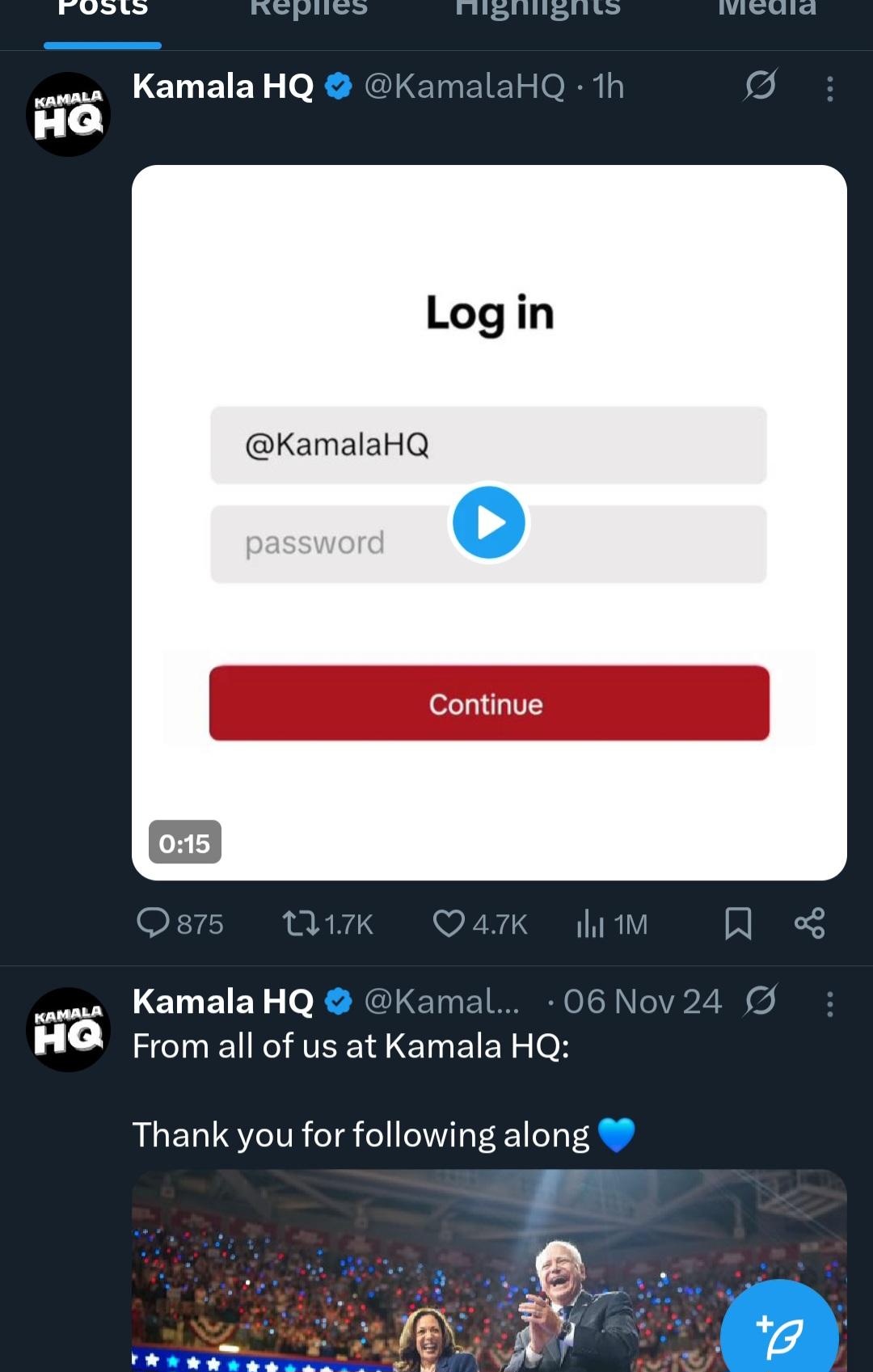Switch to the Replies tab
This screenshot has height=1372, width=873.
tap(308, 10)
